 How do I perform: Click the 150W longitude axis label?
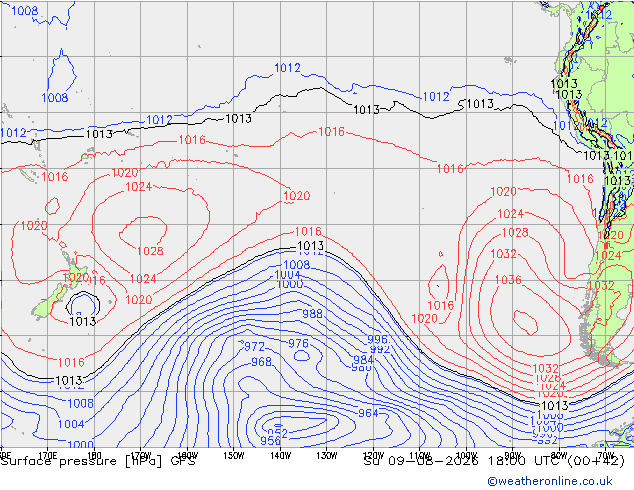234,456
